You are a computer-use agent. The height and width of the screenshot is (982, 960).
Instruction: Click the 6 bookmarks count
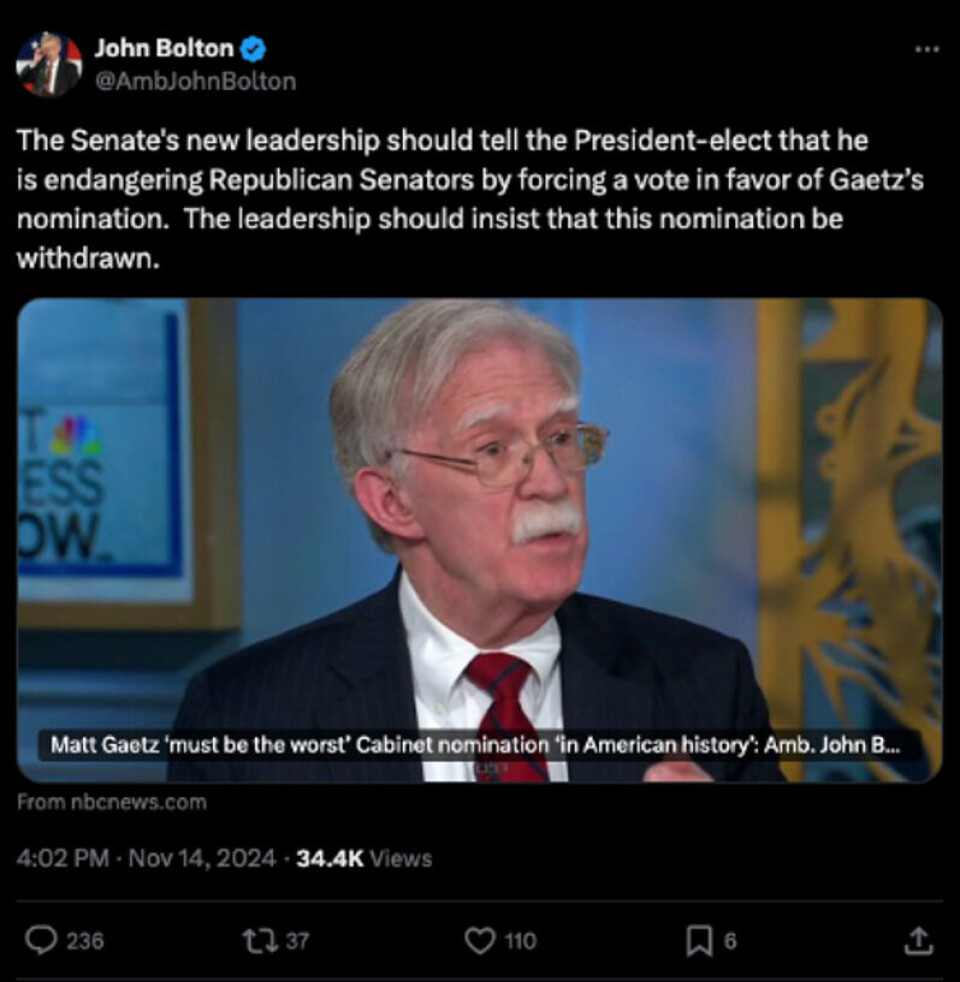[x=730, y=941]
